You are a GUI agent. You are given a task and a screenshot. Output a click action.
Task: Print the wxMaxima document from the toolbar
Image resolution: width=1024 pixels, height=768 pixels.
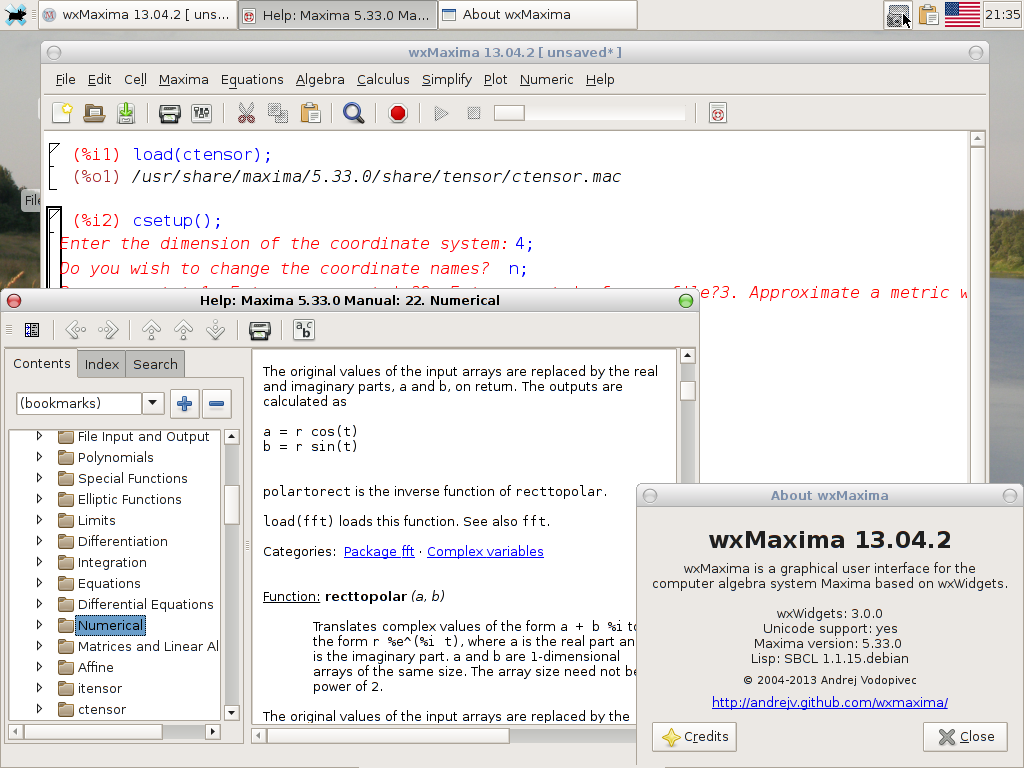coord(170,113)
